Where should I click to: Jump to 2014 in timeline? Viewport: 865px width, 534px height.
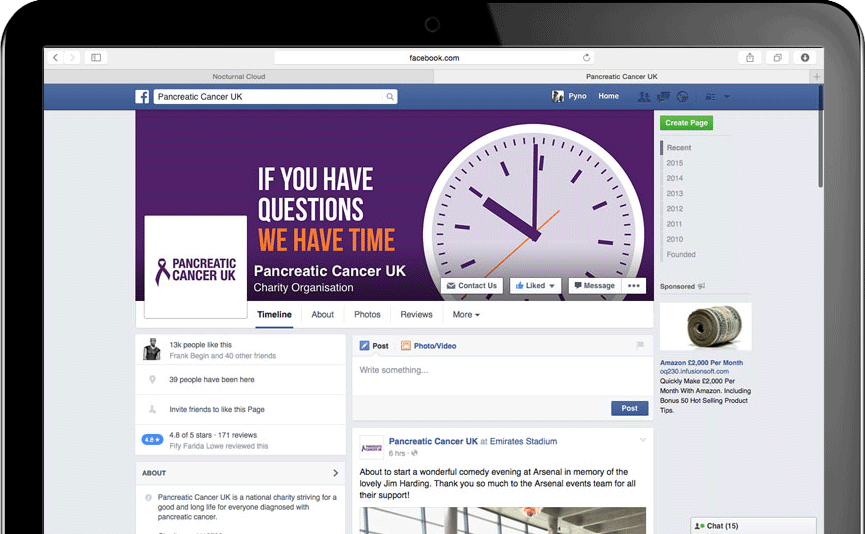pos(674,178)
